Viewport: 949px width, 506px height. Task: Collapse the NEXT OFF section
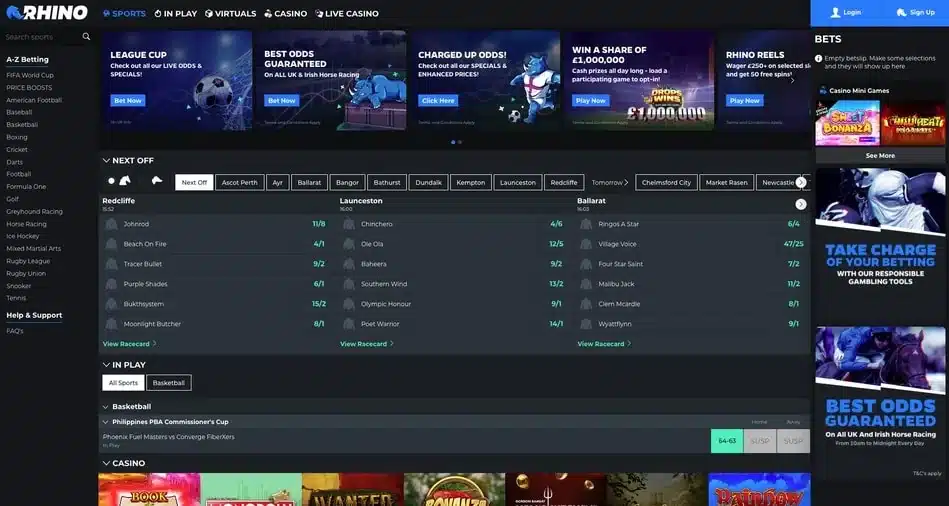[106, 160]
